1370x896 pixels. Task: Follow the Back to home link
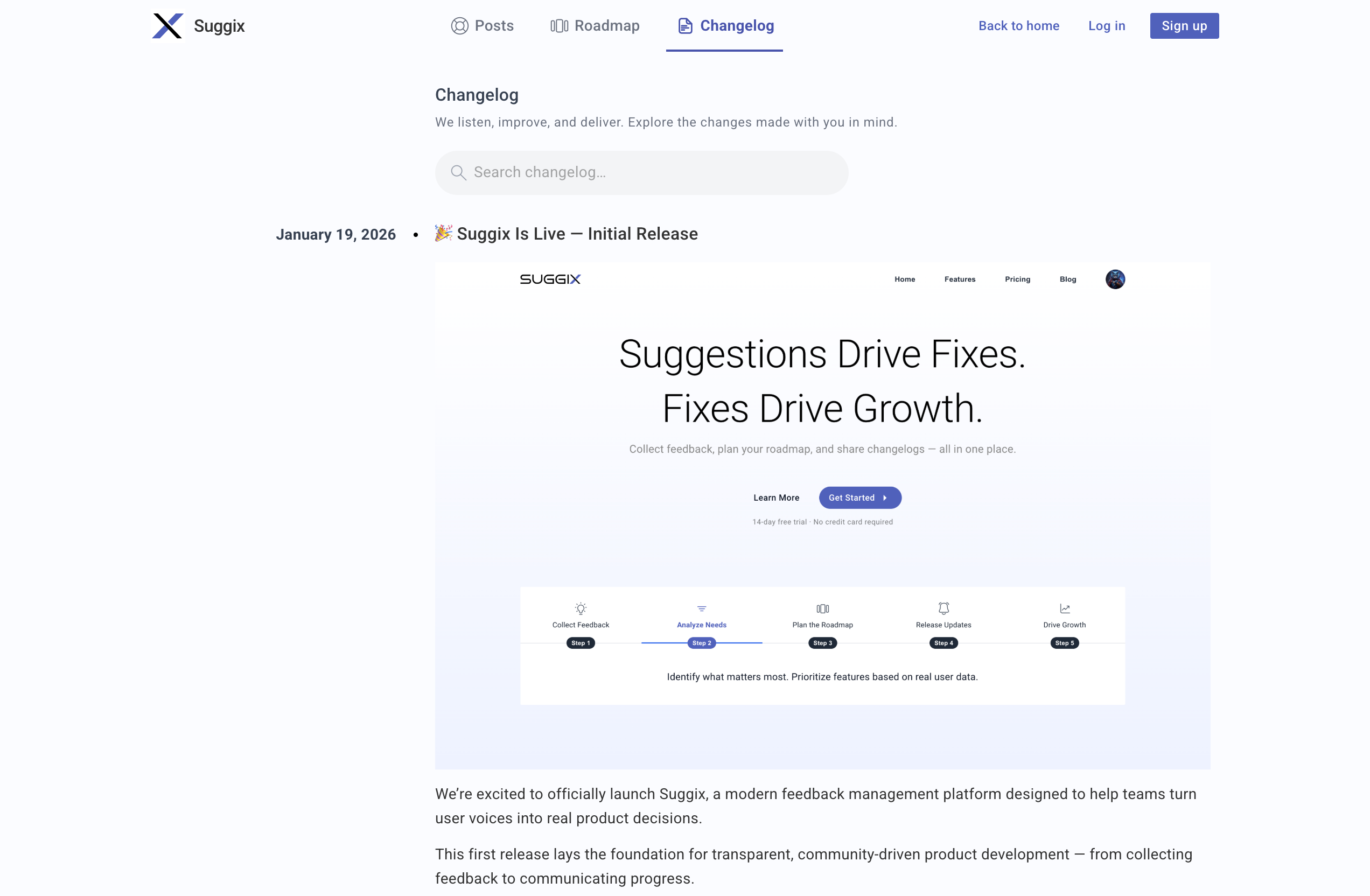coord(1018,26)
